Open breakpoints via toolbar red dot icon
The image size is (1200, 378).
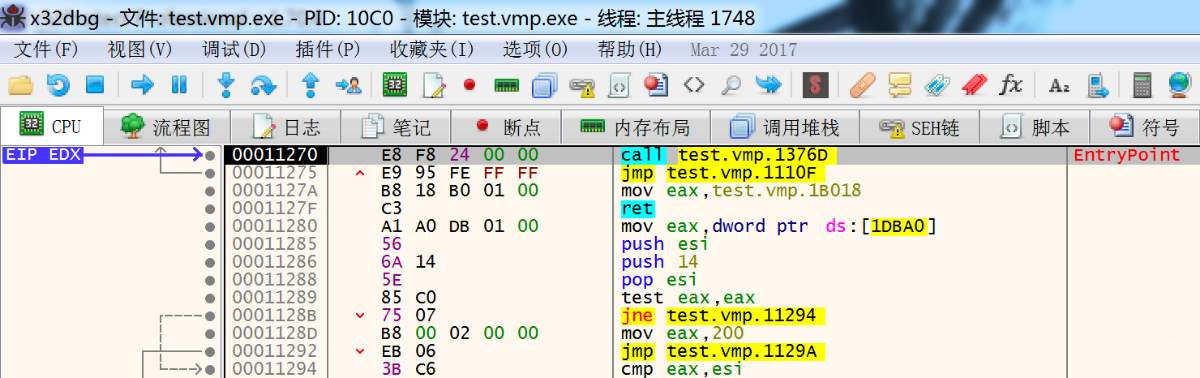pyautogui.click(x=468, y=85)
